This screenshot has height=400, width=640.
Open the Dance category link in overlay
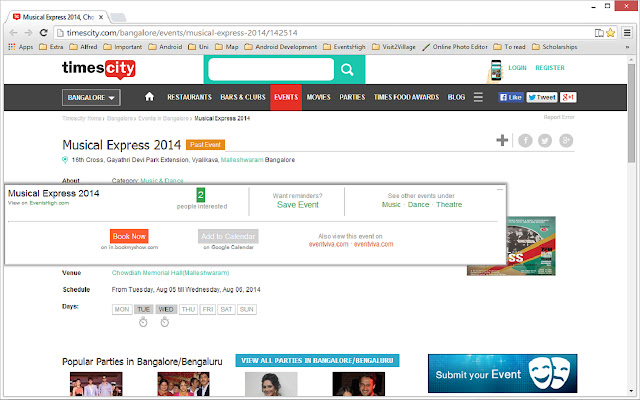click(418, 204)
